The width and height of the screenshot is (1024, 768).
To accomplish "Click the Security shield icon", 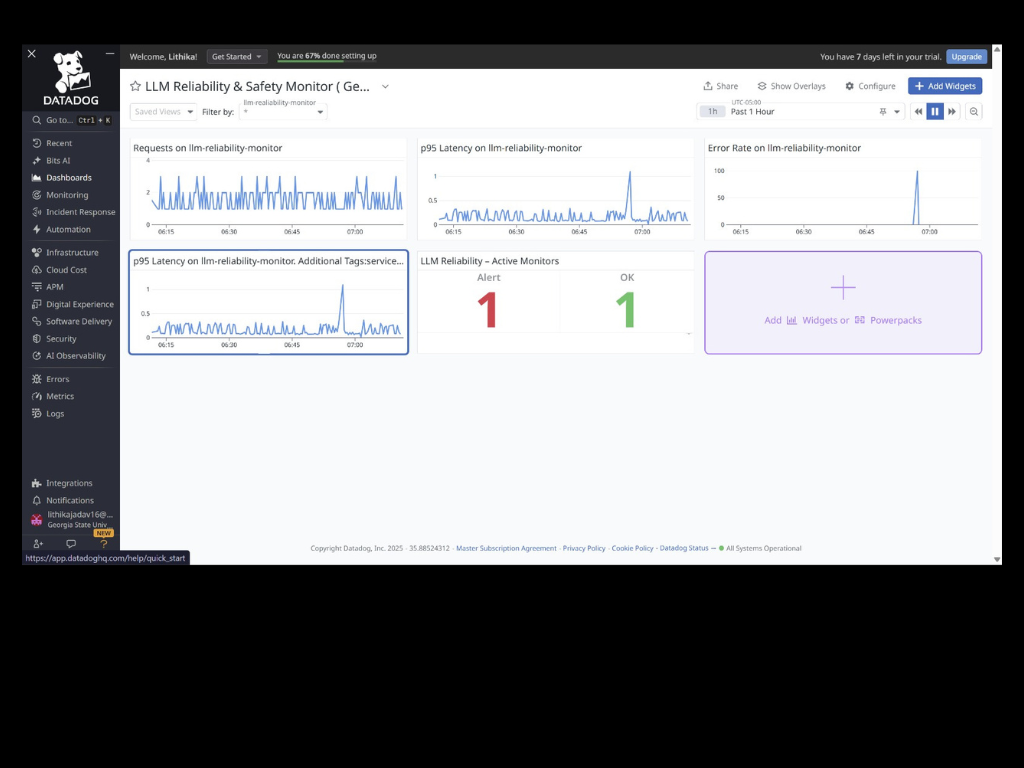I will point(37,339).
